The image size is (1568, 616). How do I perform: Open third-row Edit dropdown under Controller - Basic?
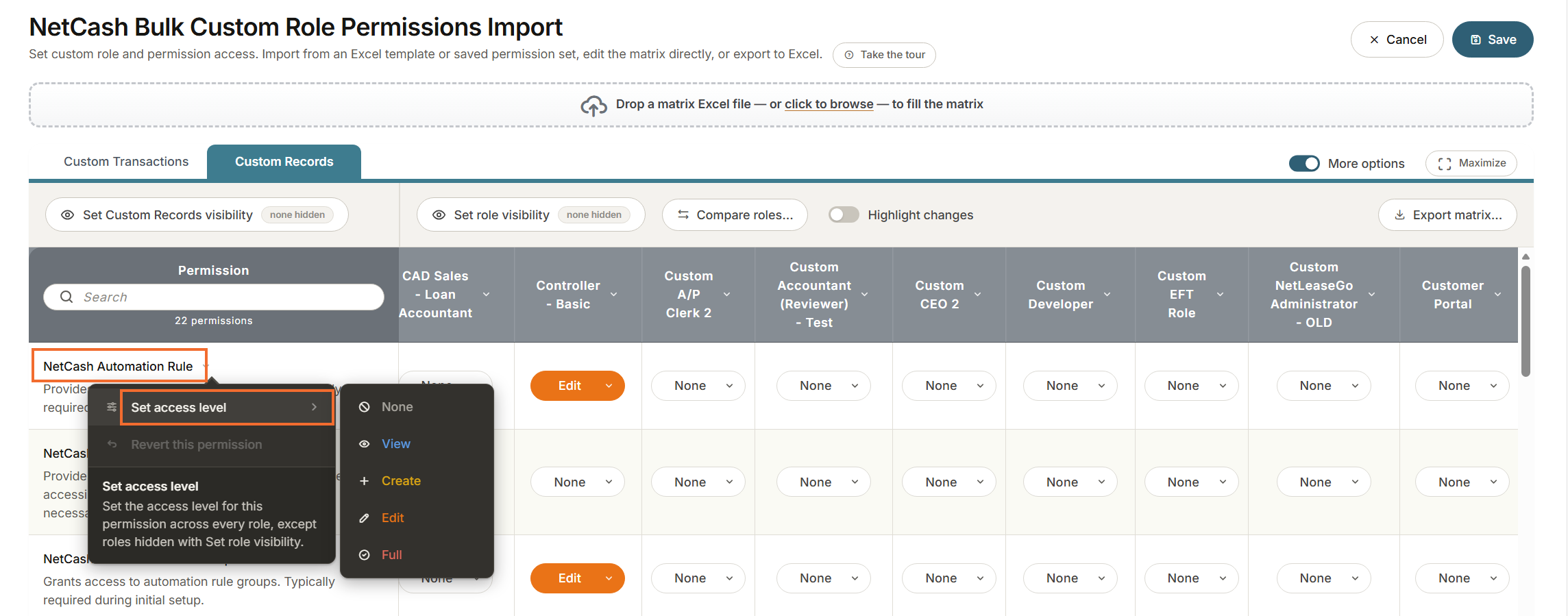578,578
